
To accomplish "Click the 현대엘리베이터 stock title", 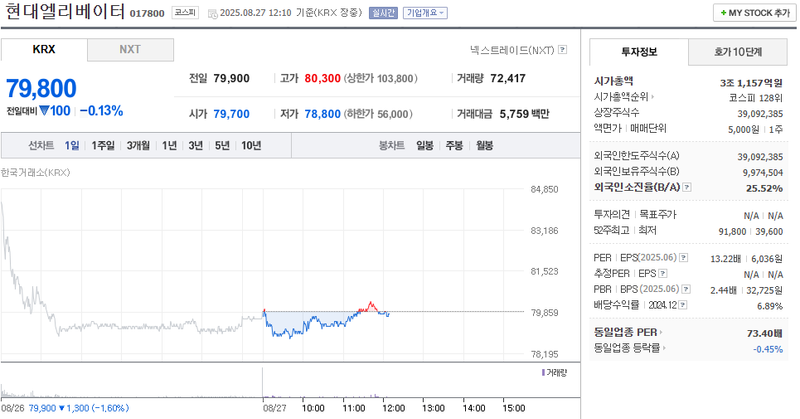I will [65, 11].
